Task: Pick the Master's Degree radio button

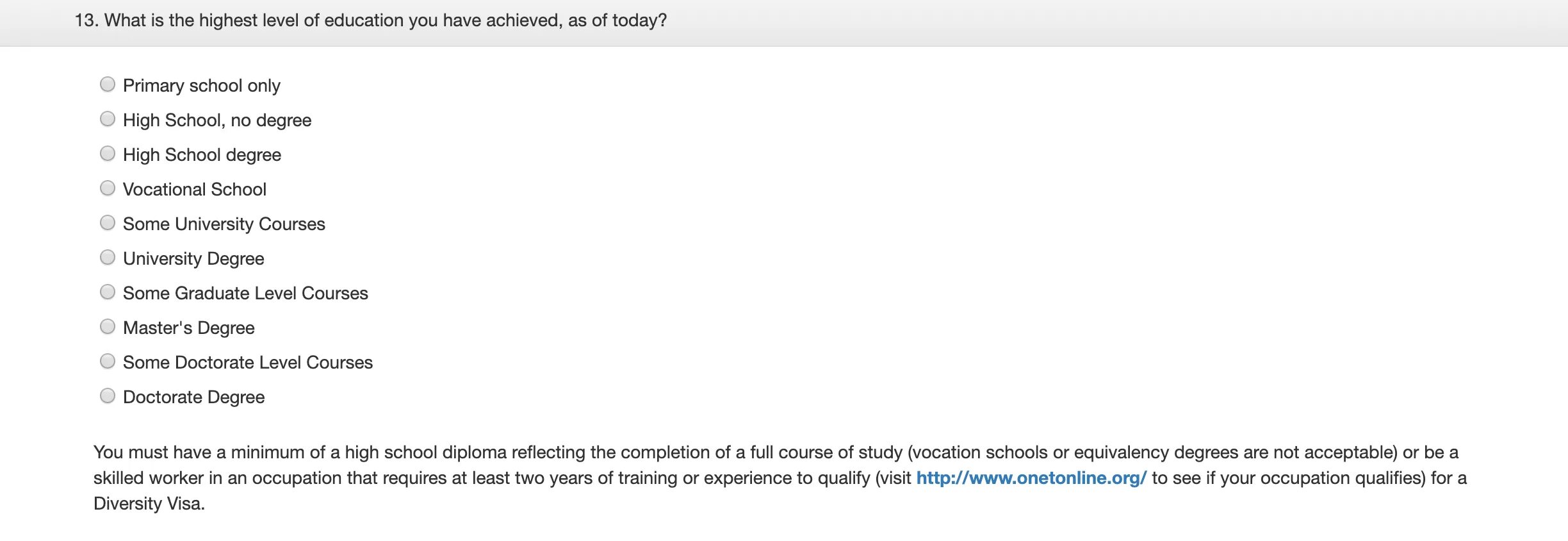Action: pyautogui.click(x=108, y=327)
